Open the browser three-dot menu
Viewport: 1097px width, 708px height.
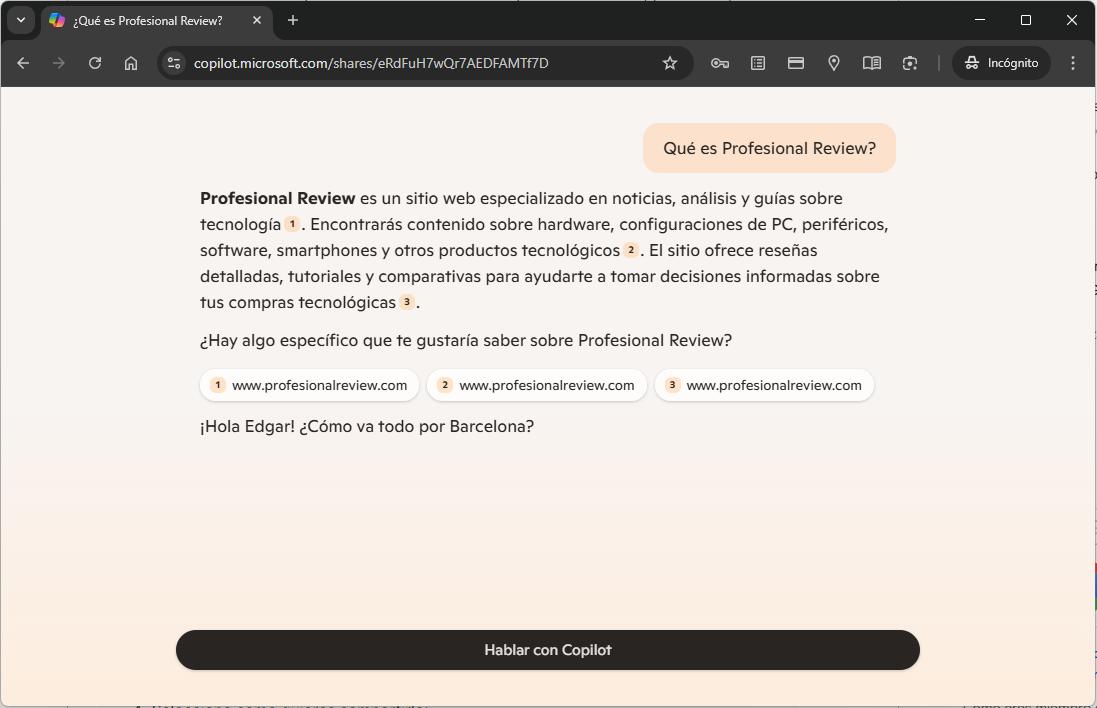pos(1073,63)
